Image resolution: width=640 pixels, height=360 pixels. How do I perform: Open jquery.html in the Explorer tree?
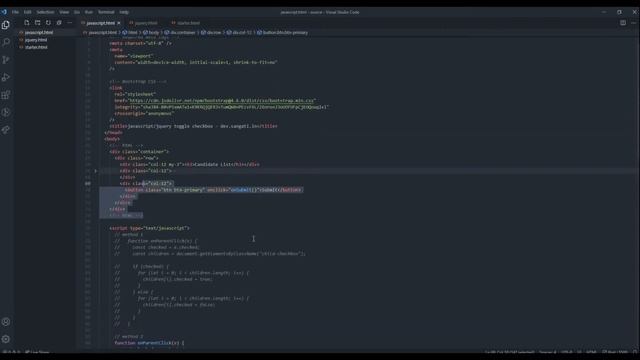(36, 40)
